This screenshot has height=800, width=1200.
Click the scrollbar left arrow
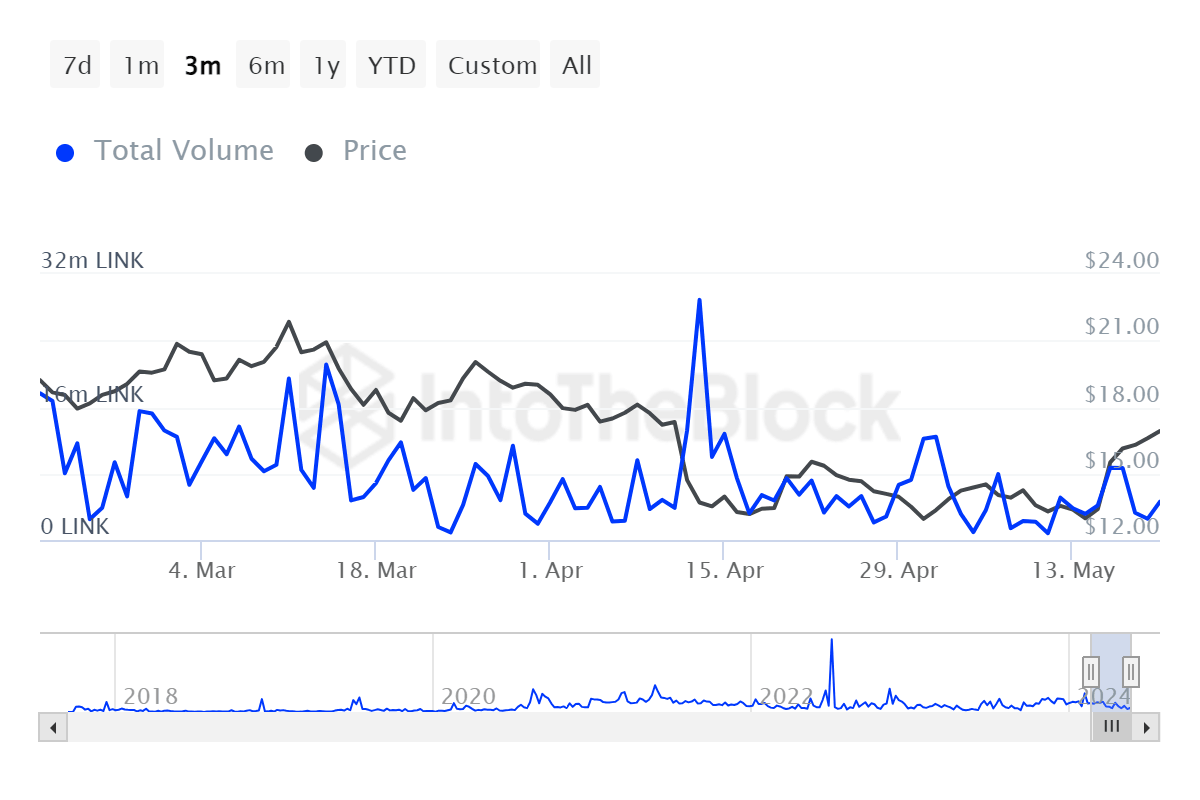click(52, 727)
